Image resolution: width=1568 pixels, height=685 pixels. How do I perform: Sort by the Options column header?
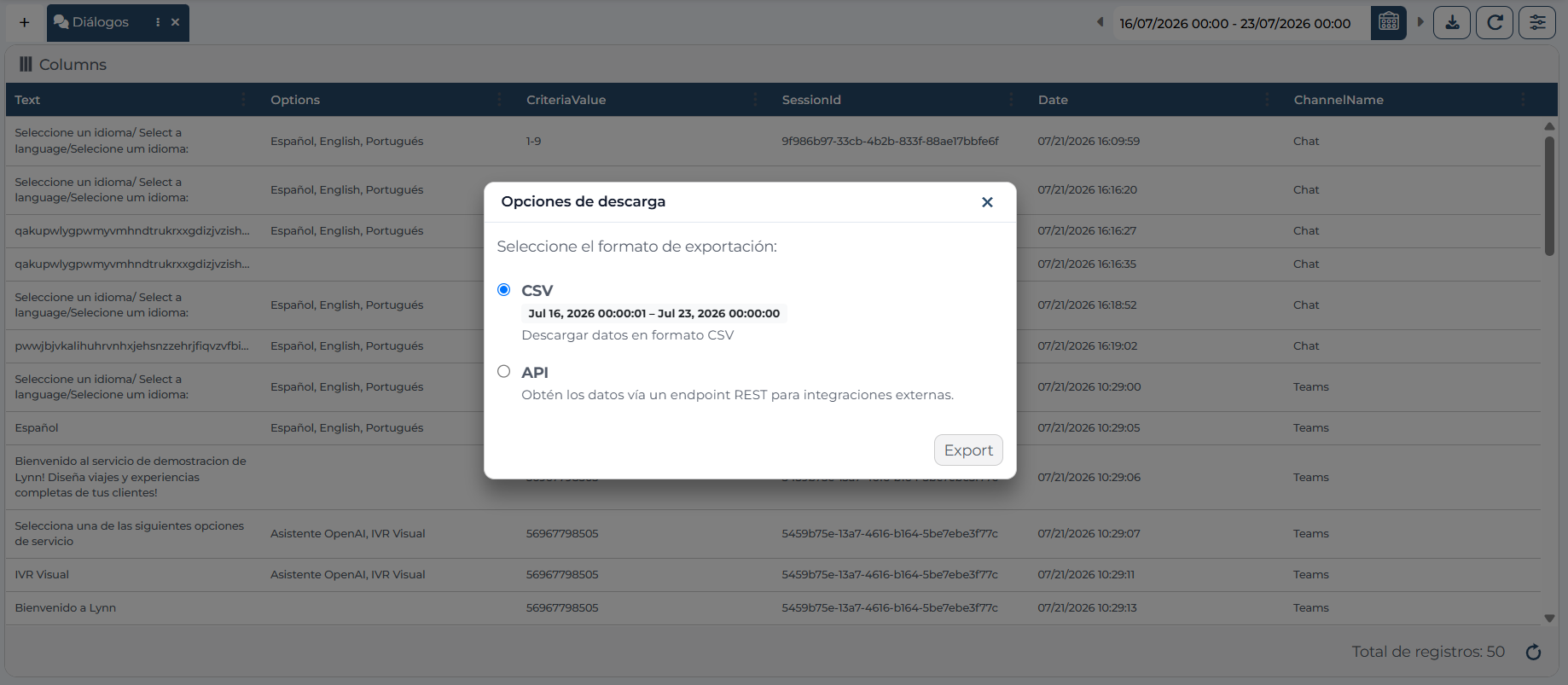295,100
